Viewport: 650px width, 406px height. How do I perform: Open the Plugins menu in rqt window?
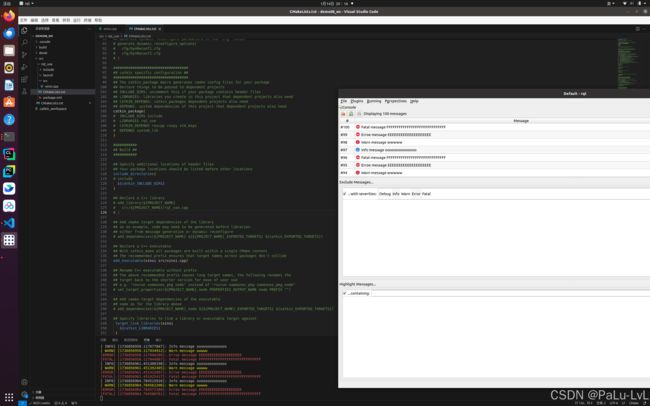point(357,101)
